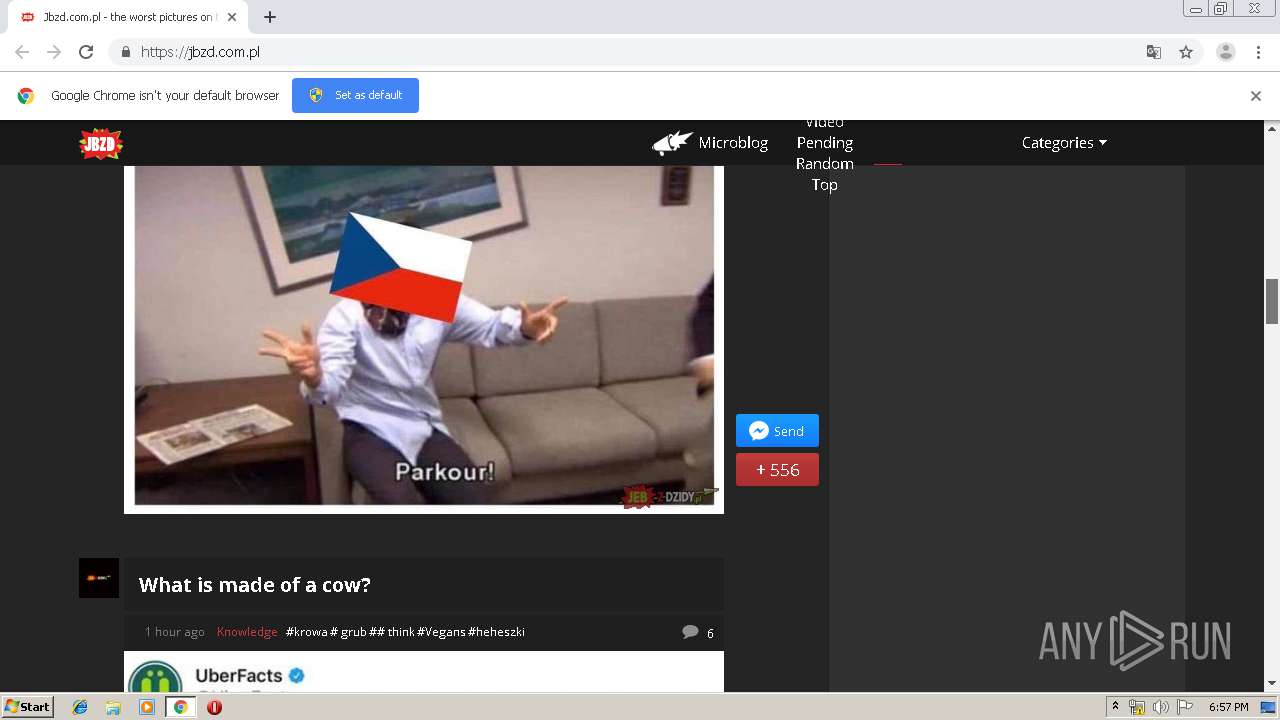The height and width of the screenshot is (720, 1280).
Task: Open the Action Center flag icon
Action: point(1185,707)
